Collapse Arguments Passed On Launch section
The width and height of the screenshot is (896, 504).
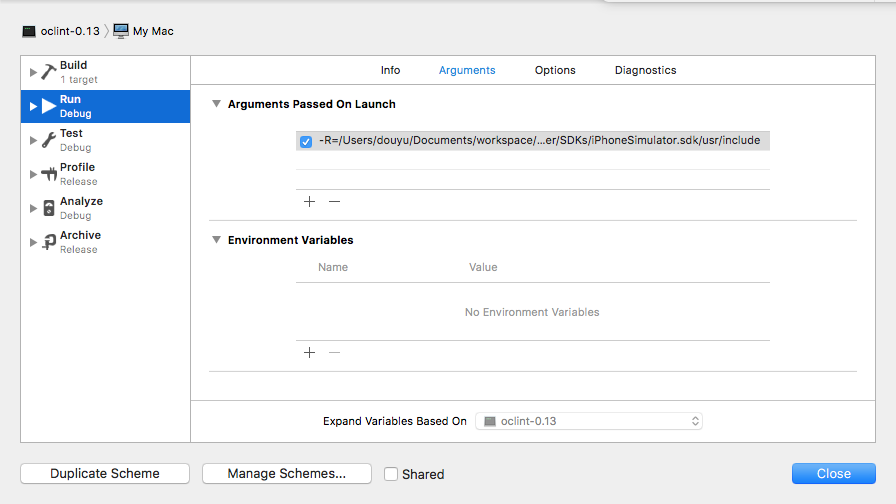click(x=216, y=104)
